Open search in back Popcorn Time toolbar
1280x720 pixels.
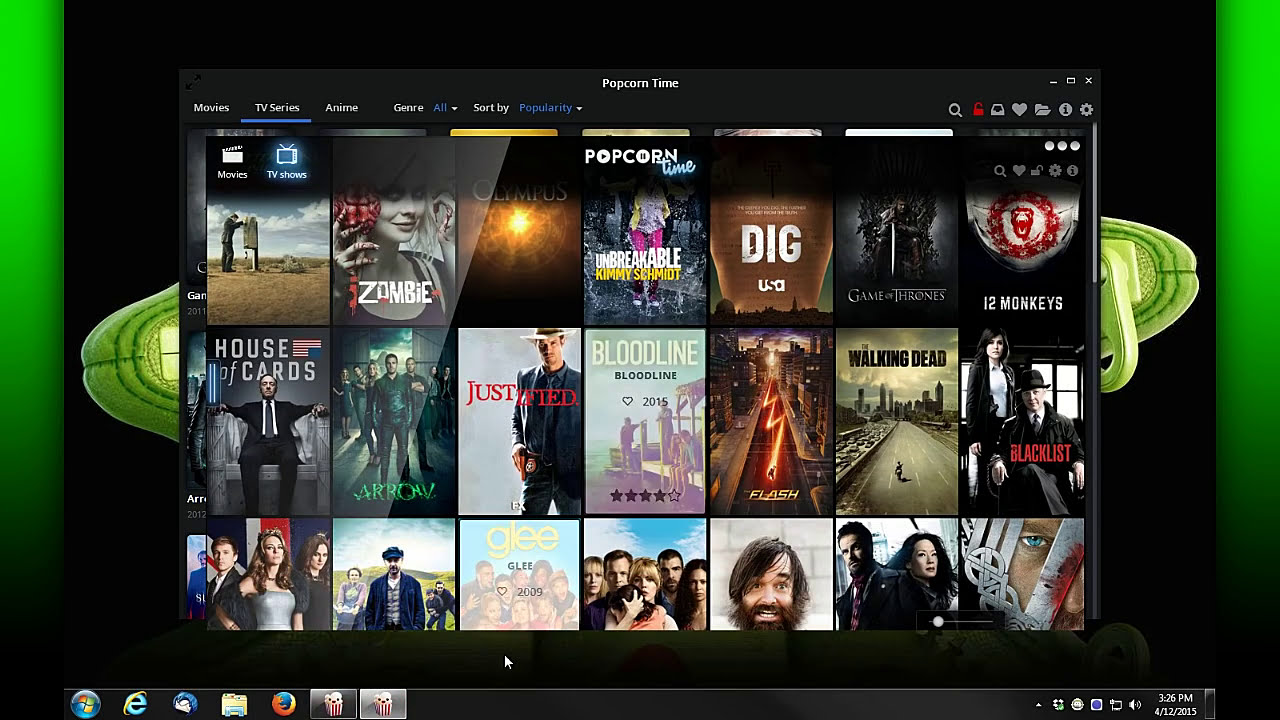(x=955, y=109)
